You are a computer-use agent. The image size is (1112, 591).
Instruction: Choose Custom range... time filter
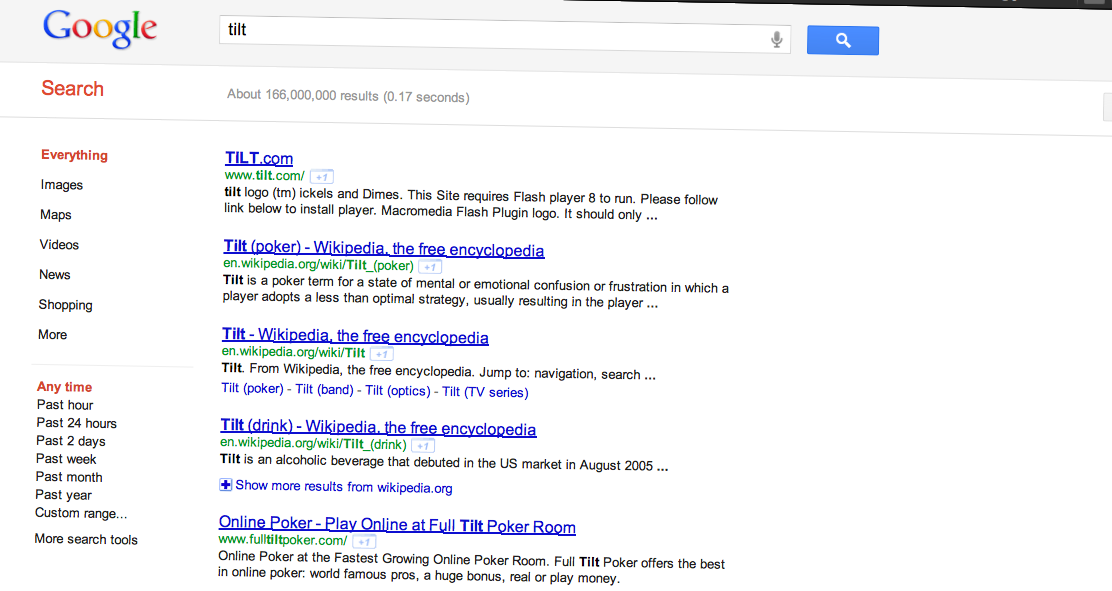[x=81, y=513]
